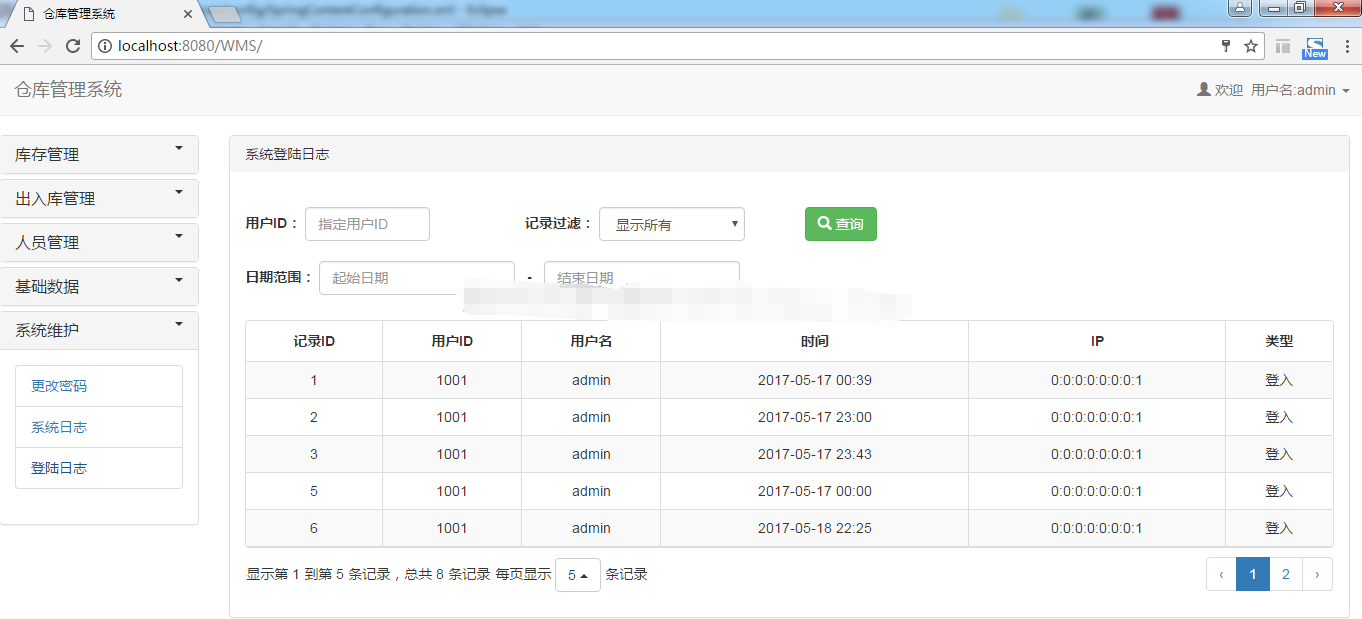
Task: Expand the 库存管理 sidebar section
Action: click(99, 154)
